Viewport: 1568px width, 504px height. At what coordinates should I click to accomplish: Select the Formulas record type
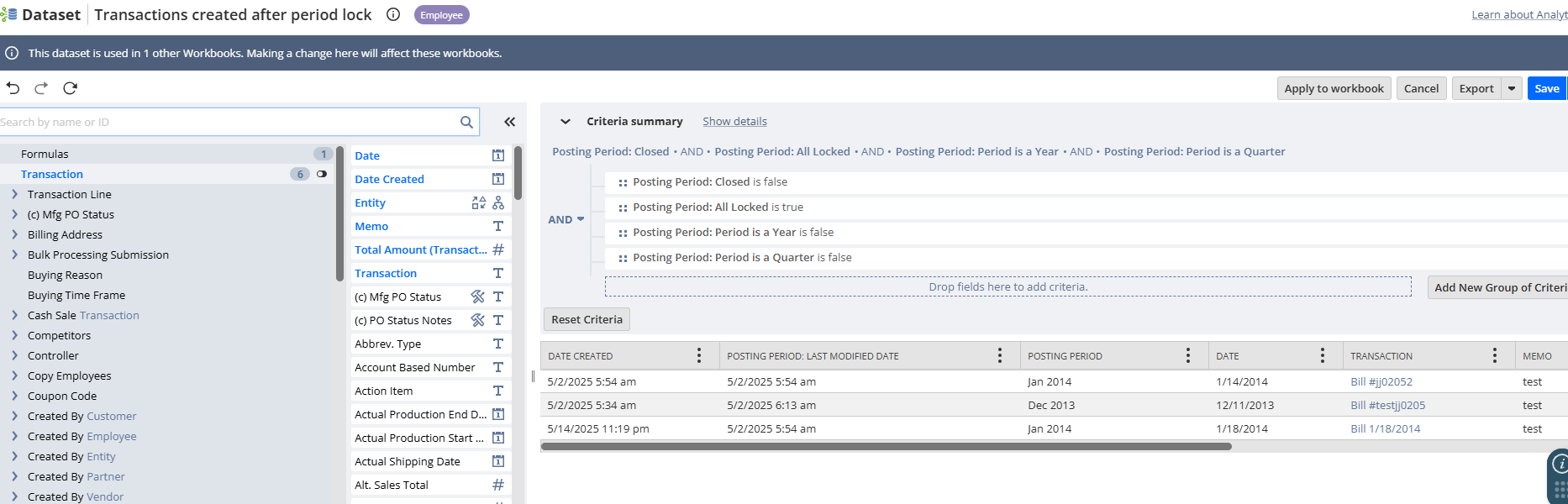point(45,155)
